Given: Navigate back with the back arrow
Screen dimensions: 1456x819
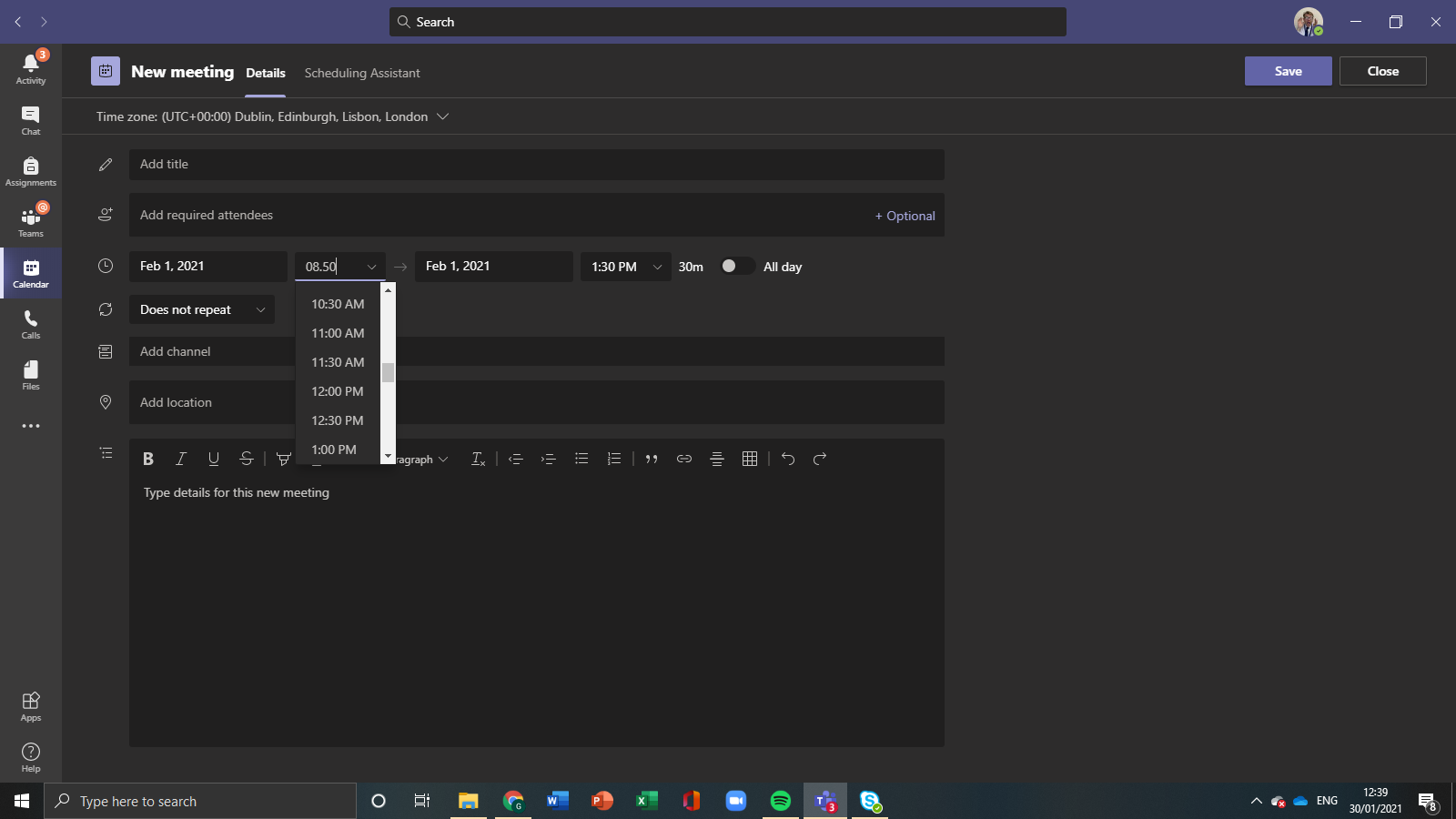Looking at the screenshot, I should tap(18, 22).
